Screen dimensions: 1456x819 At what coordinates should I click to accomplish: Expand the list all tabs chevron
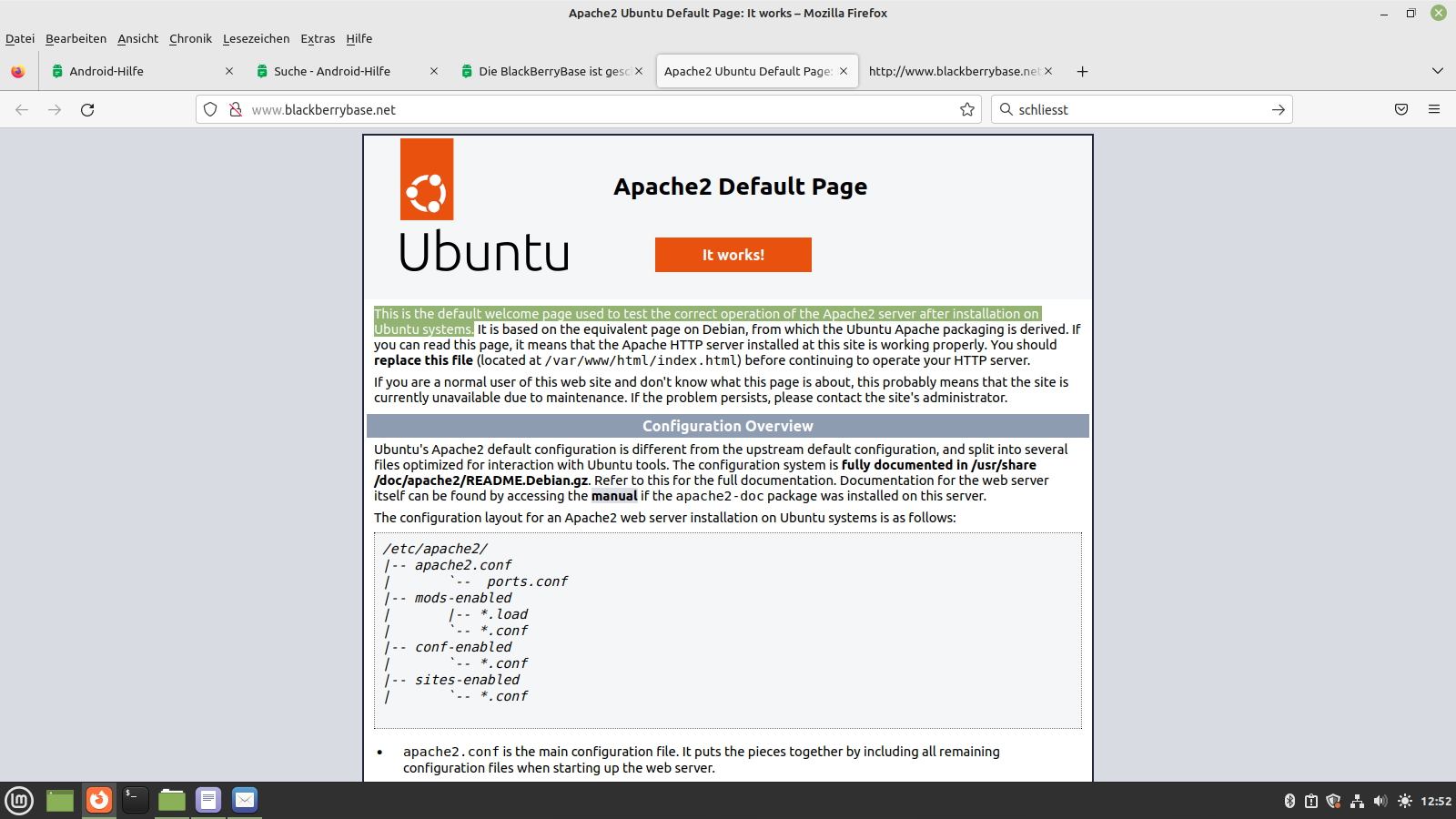tap(1438, 71)
